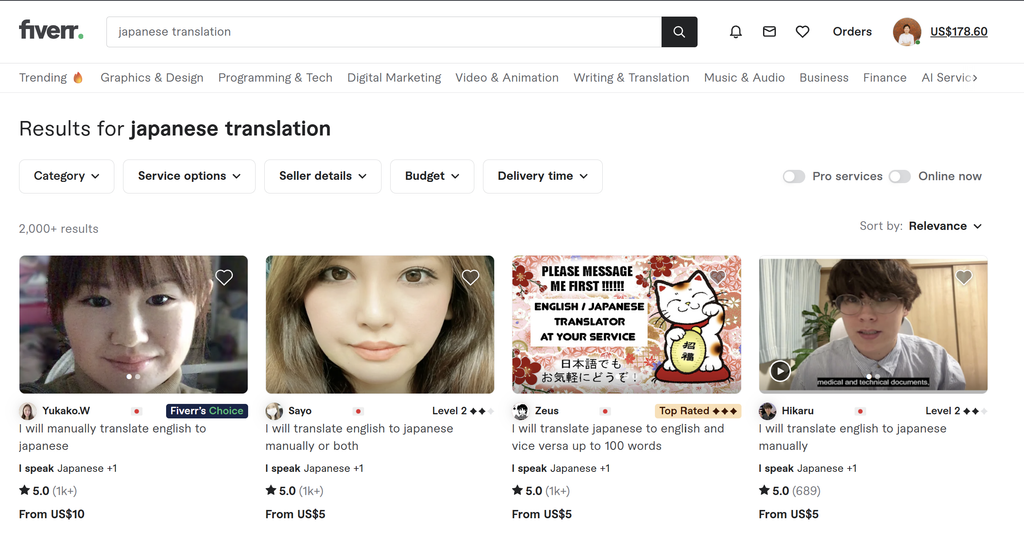The image size is (1024, 534).
Task: Open Zeus lucky cat gig thumbnail
Action: (626, 324)
